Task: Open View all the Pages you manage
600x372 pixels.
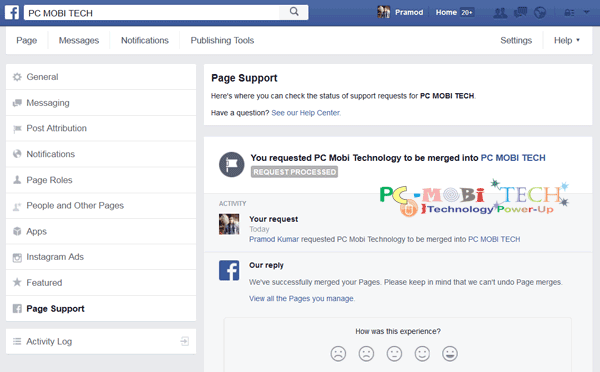Action: [302, 299]
